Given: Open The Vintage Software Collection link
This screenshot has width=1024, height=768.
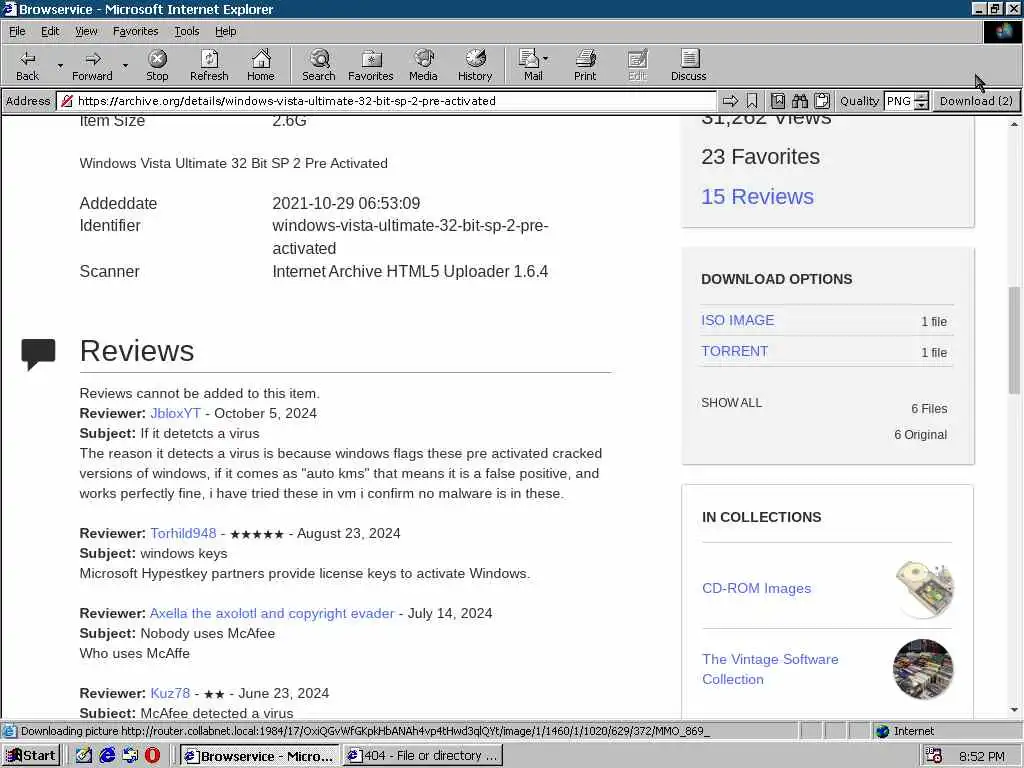Looking at the screenshot, I should [770, 669].
